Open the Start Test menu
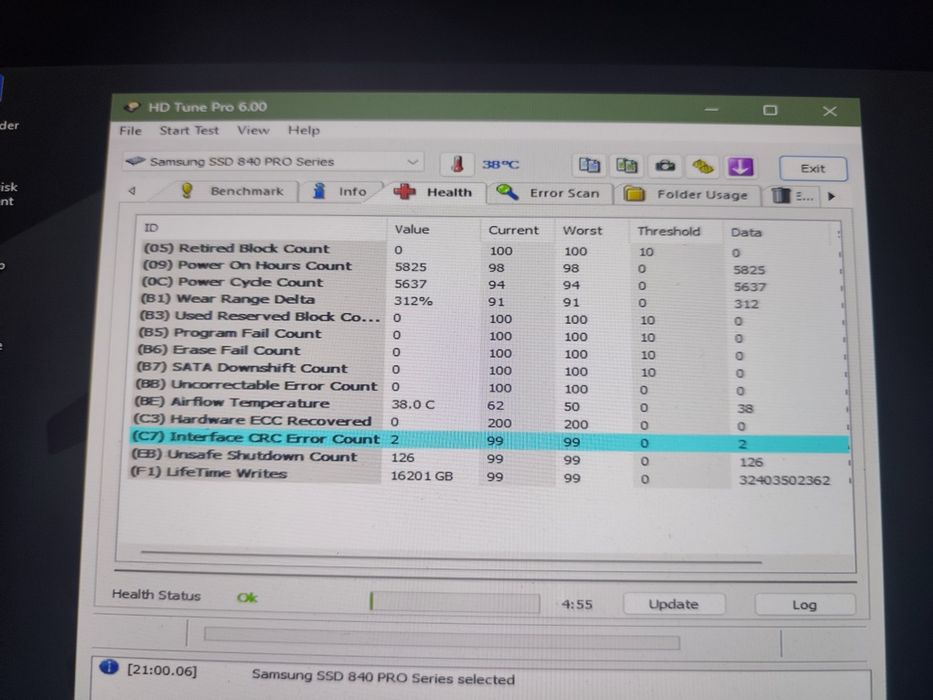The height and width of the screenshot is (700, 933). coord(189,130)
